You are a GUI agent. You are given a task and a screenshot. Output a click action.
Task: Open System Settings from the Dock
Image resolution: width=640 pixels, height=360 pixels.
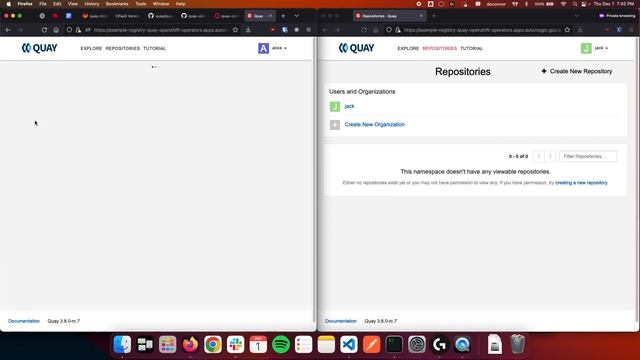[417, 344]
